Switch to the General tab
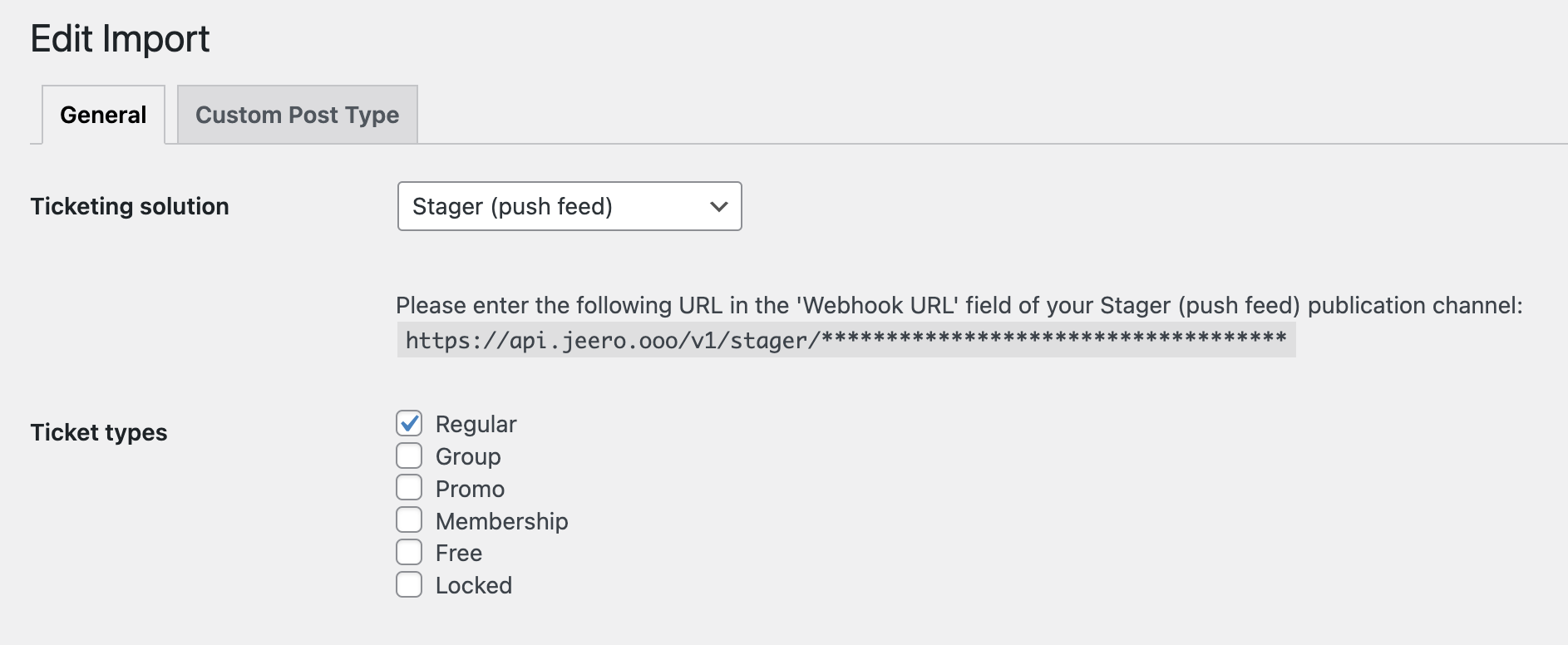This screenshot has height=645, width=1568. click(x=103, y=115)
